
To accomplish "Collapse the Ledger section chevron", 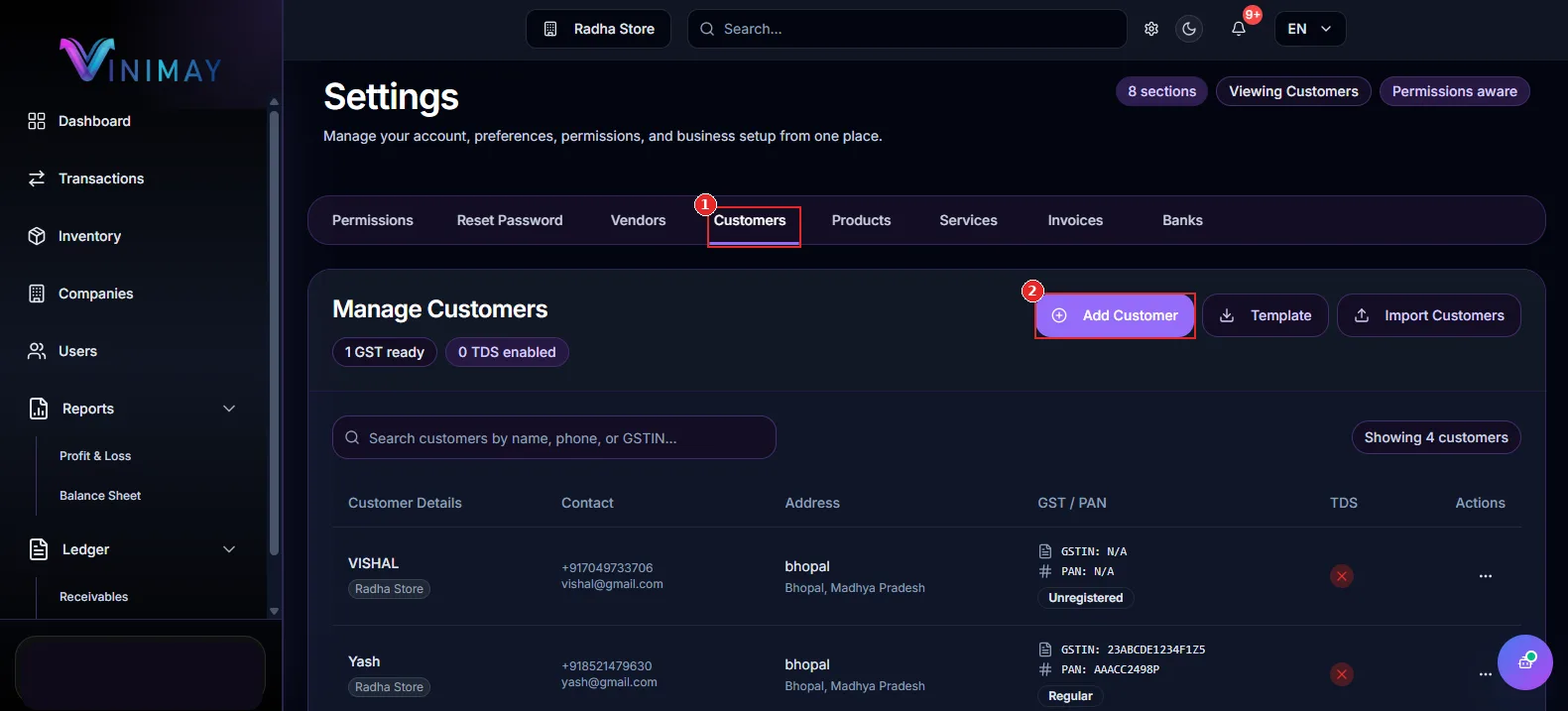I will 229,549.
